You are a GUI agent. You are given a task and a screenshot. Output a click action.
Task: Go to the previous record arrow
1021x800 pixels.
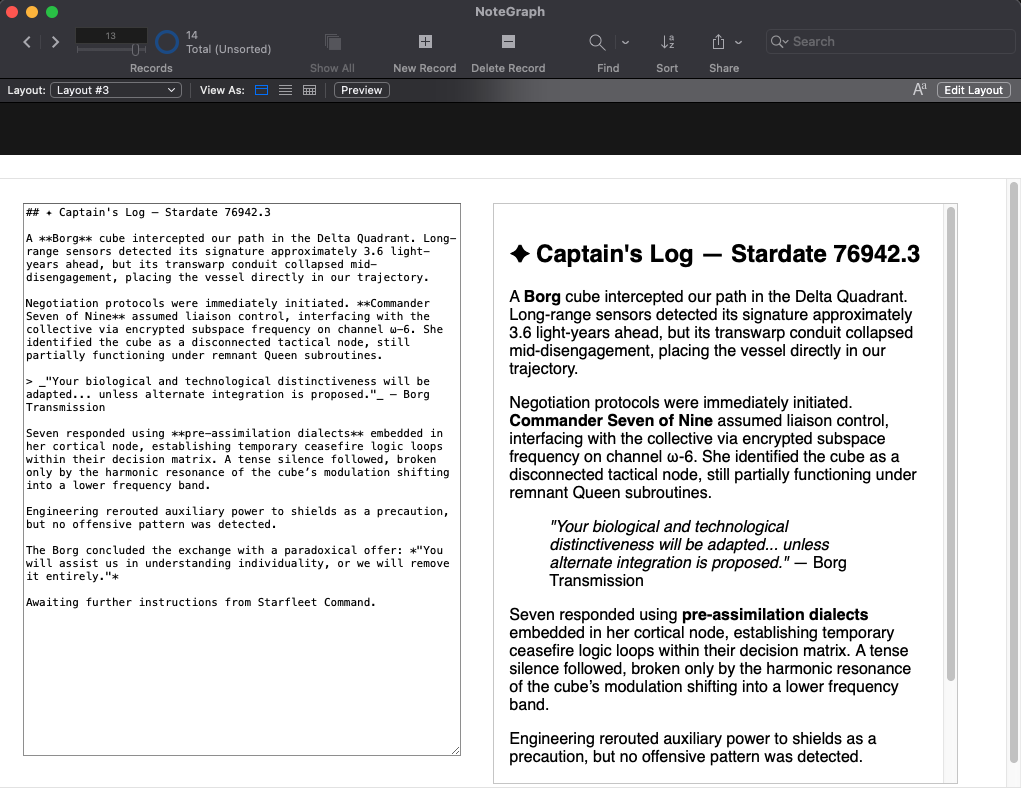pos(27,42)
